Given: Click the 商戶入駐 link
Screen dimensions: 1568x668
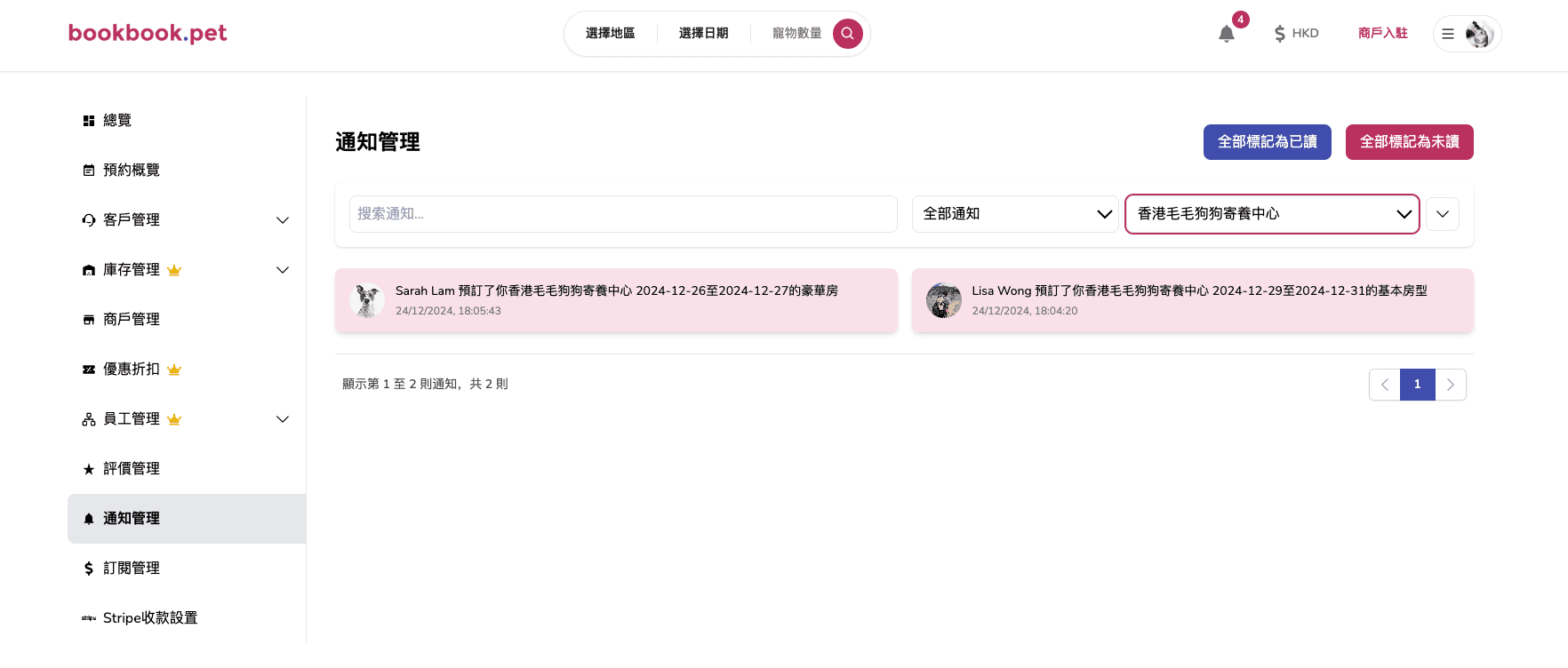Looking at the screenshot, I should pos(1383,34).
